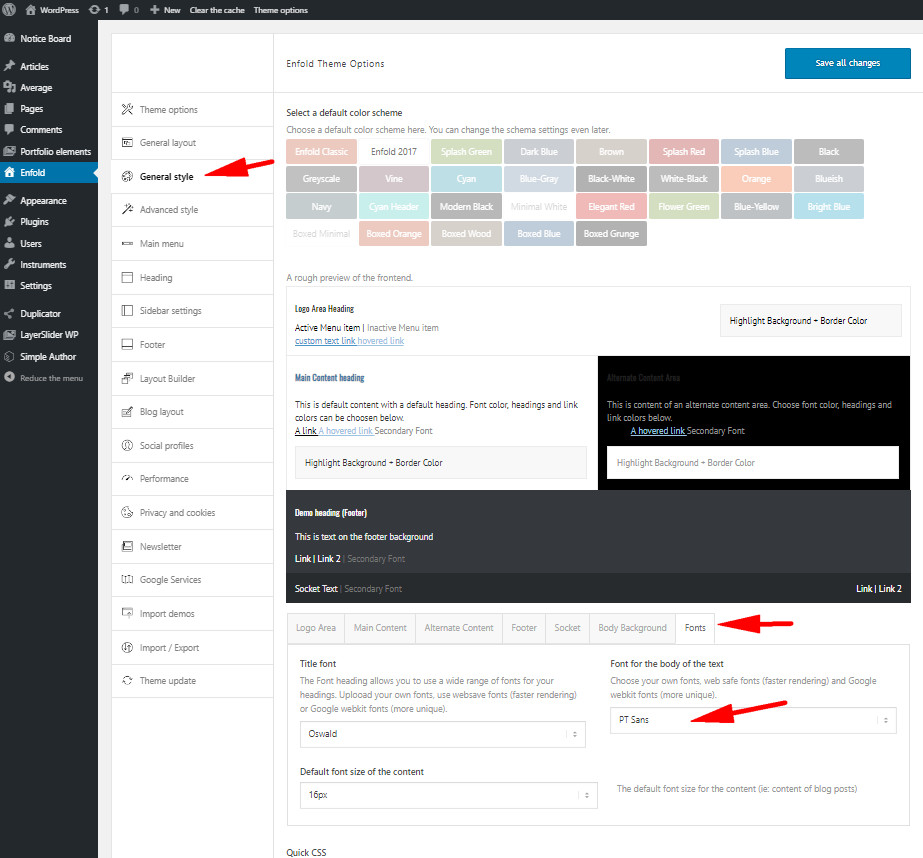Open Notice Board in WordPress sidebar
This screenshot has width=923, height=858.
[x=49, y=38]
